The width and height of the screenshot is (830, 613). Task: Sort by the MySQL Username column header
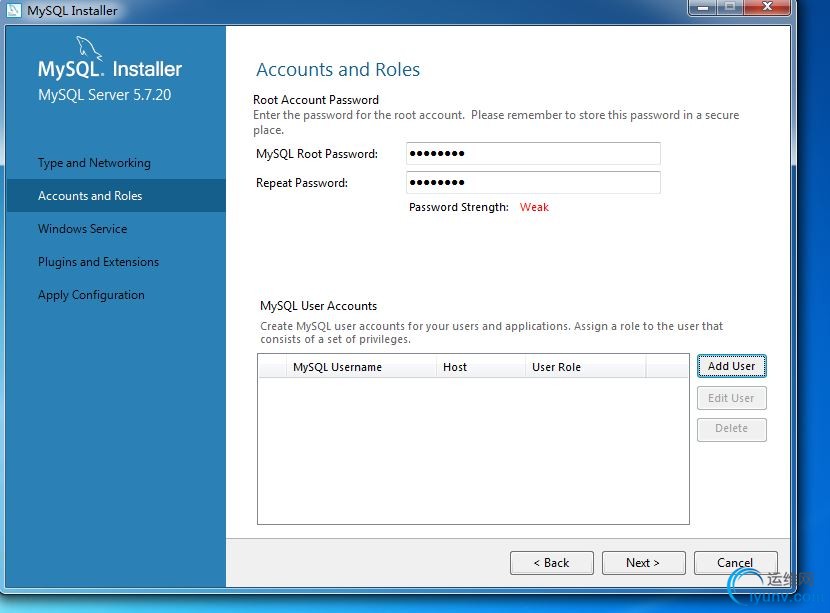click(x=361, y=367)
